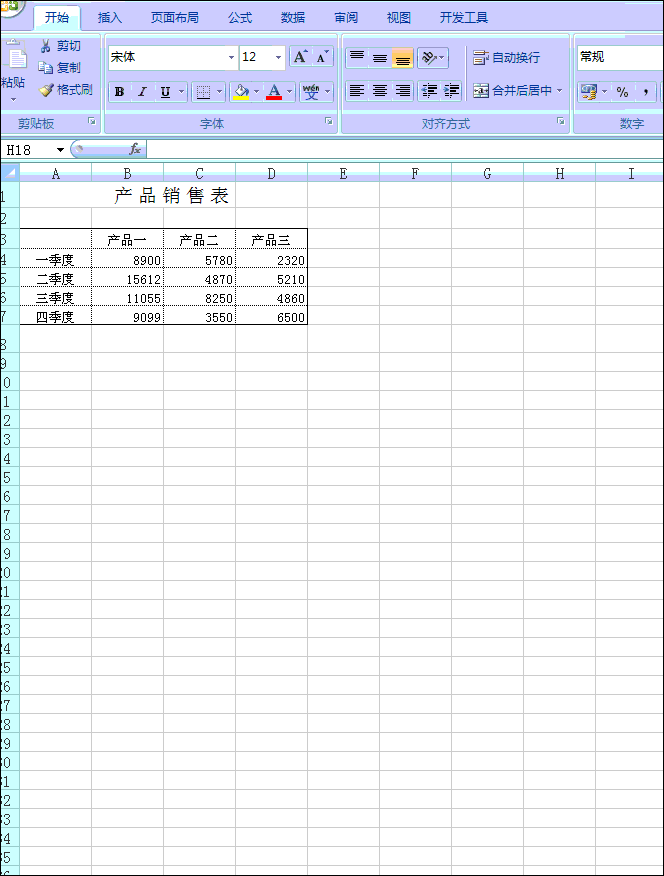The image size is (664, 876).
Task: Open the font size 12 dropdown
Action: point(278,58)
